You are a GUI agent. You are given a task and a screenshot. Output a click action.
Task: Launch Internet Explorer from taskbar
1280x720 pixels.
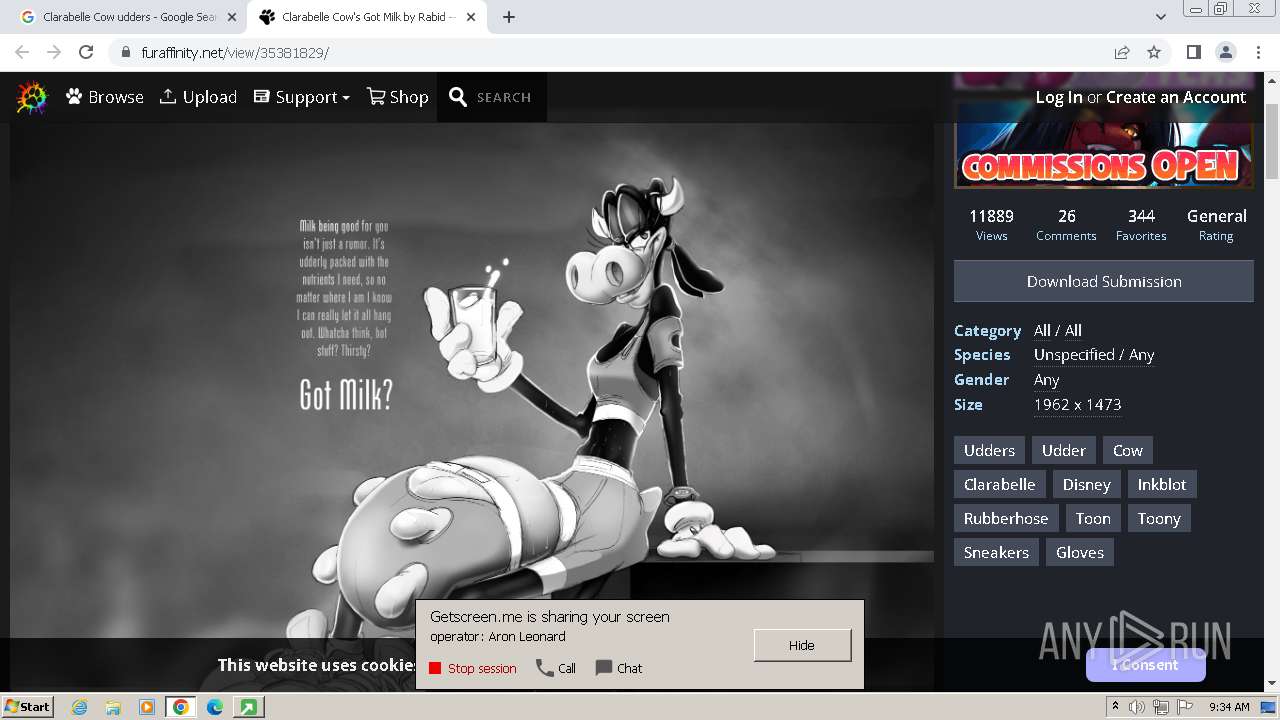coord(79,707)
